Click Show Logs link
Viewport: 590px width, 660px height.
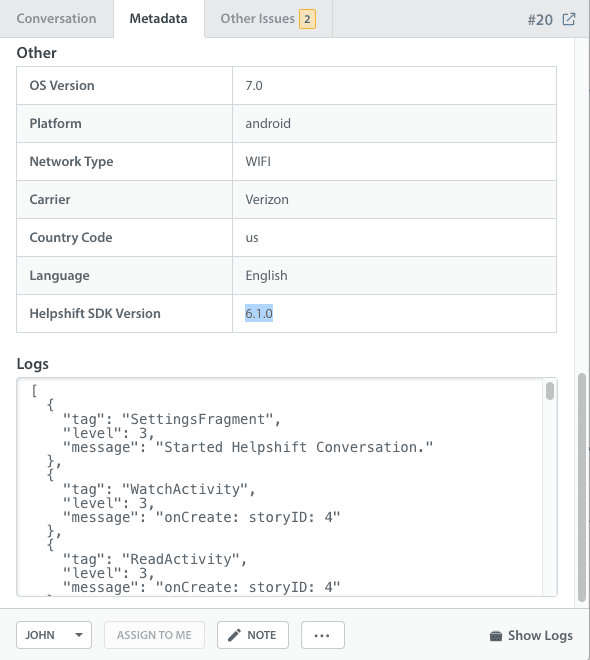tap(540, 635)
